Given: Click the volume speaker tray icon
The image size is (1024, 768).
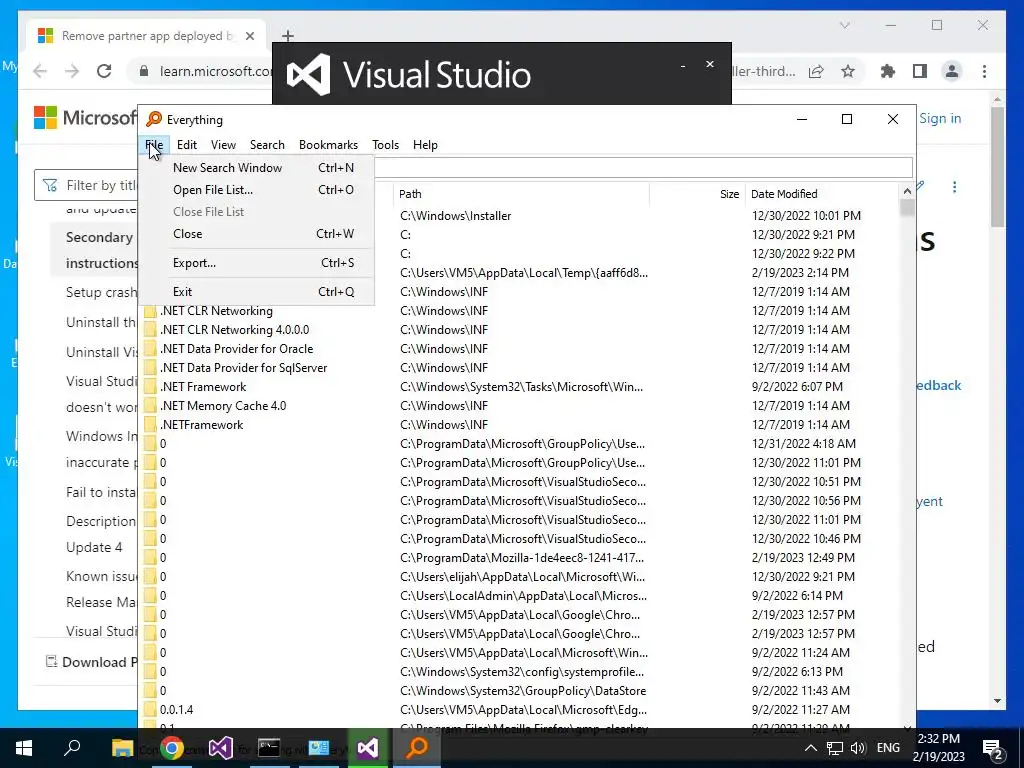Looking at the screenshot, I should point(858,748).
